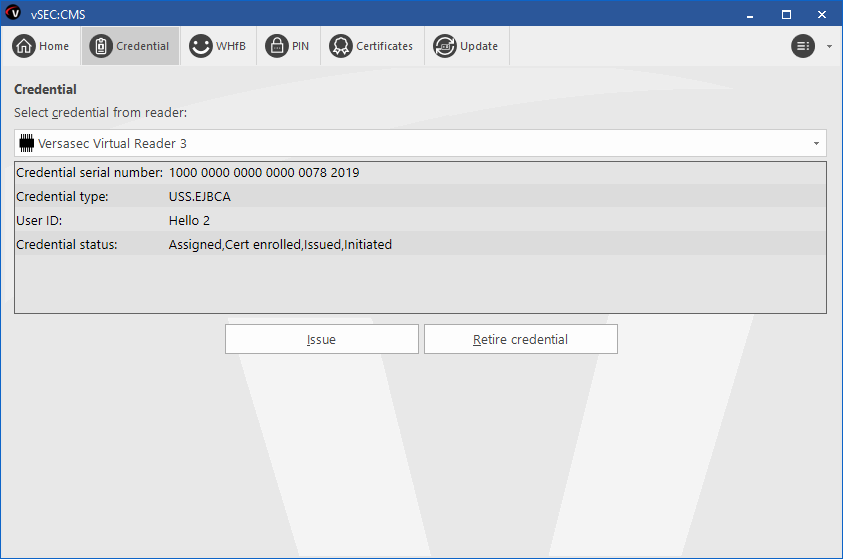This screenshot has height=559, width=843.
Task: Select the USS.EJBCA credential type value
Action: click(199, 197)
